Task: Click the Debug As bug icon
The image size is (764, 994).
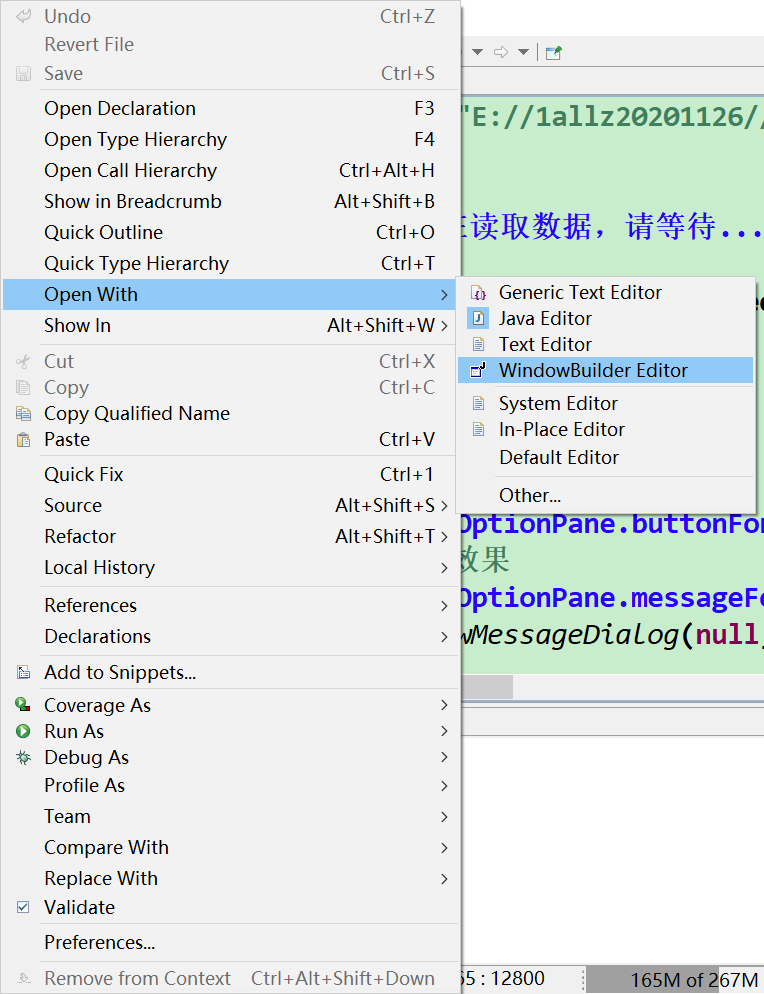Action: point(23,757)
